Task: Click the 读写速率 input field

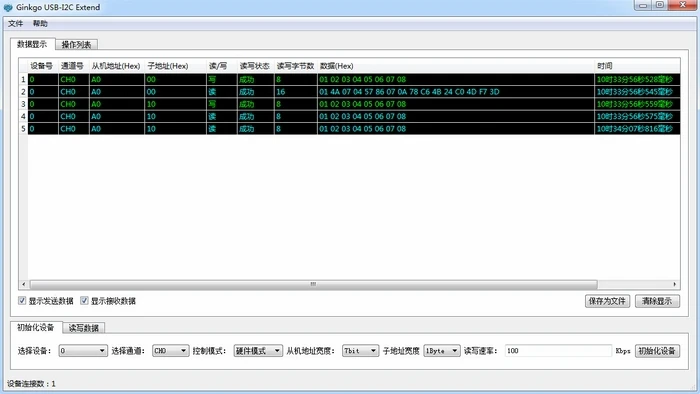Action: click(x=558, y=351)
